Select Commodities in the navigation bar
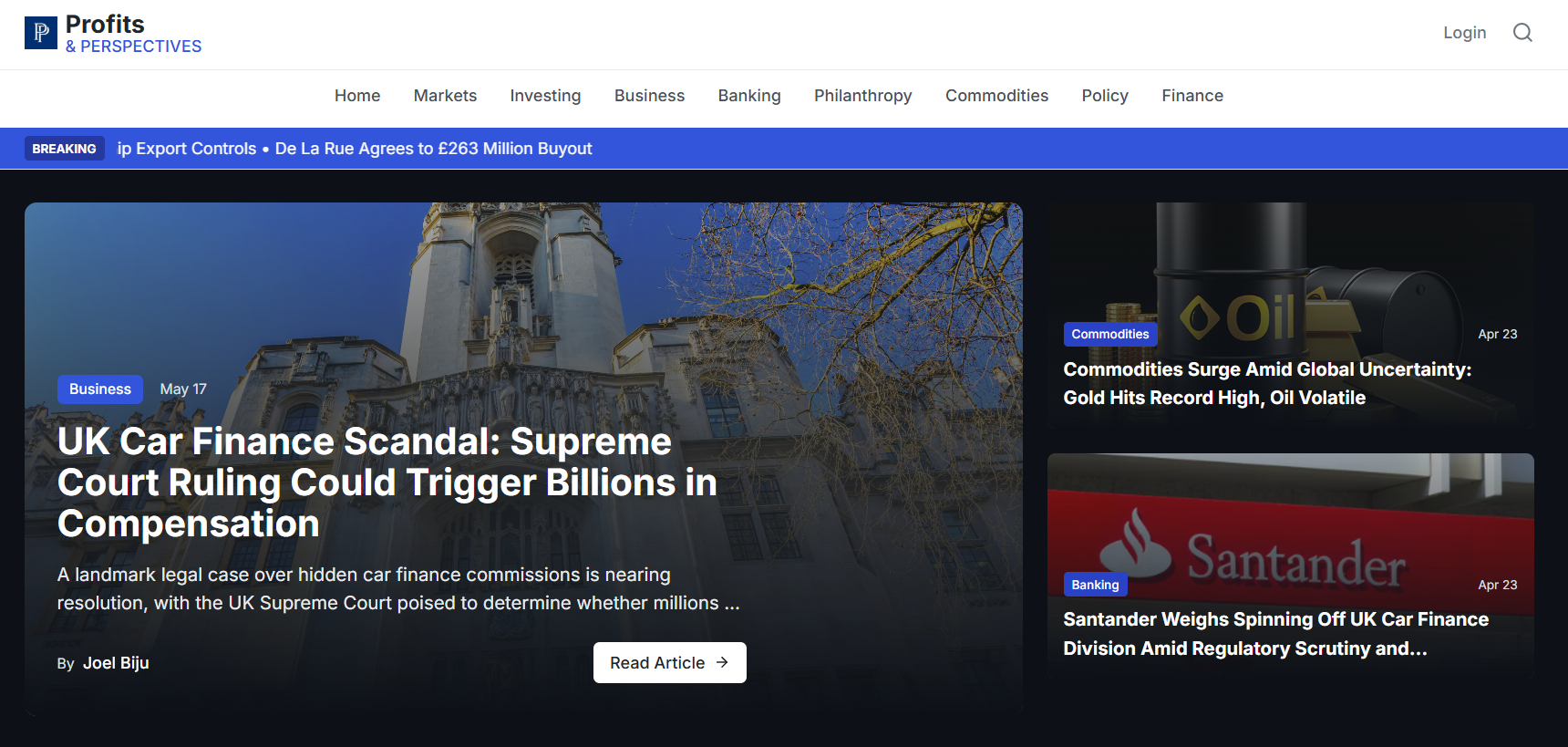The image size is (1568, 747). pyautogui.click(x=996, y=96)
